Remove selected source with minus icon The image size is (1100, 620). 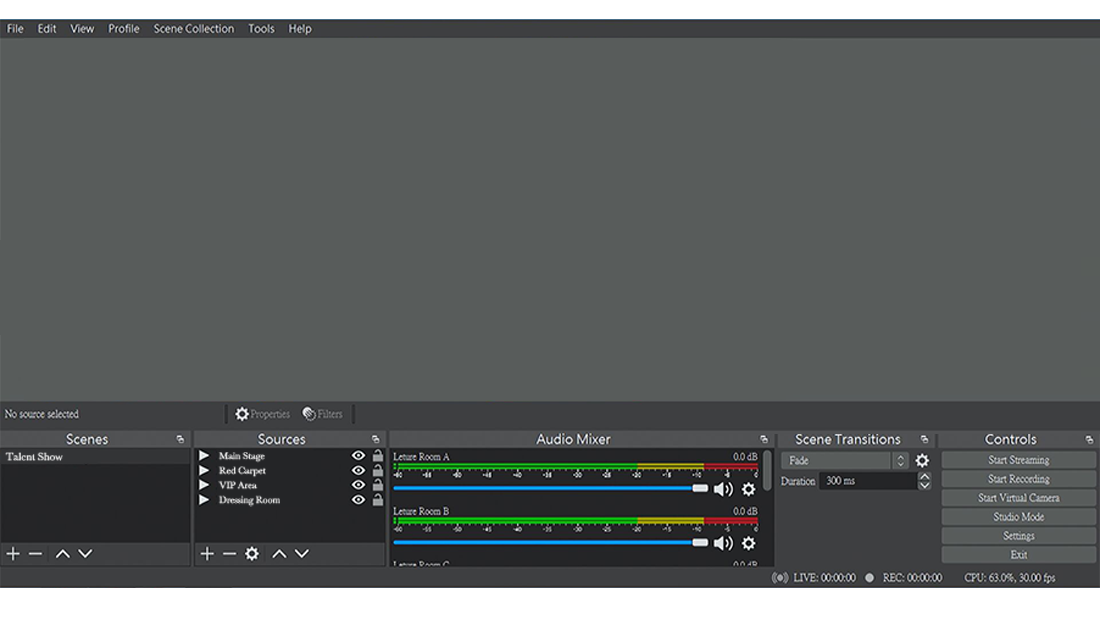[229, 554]
